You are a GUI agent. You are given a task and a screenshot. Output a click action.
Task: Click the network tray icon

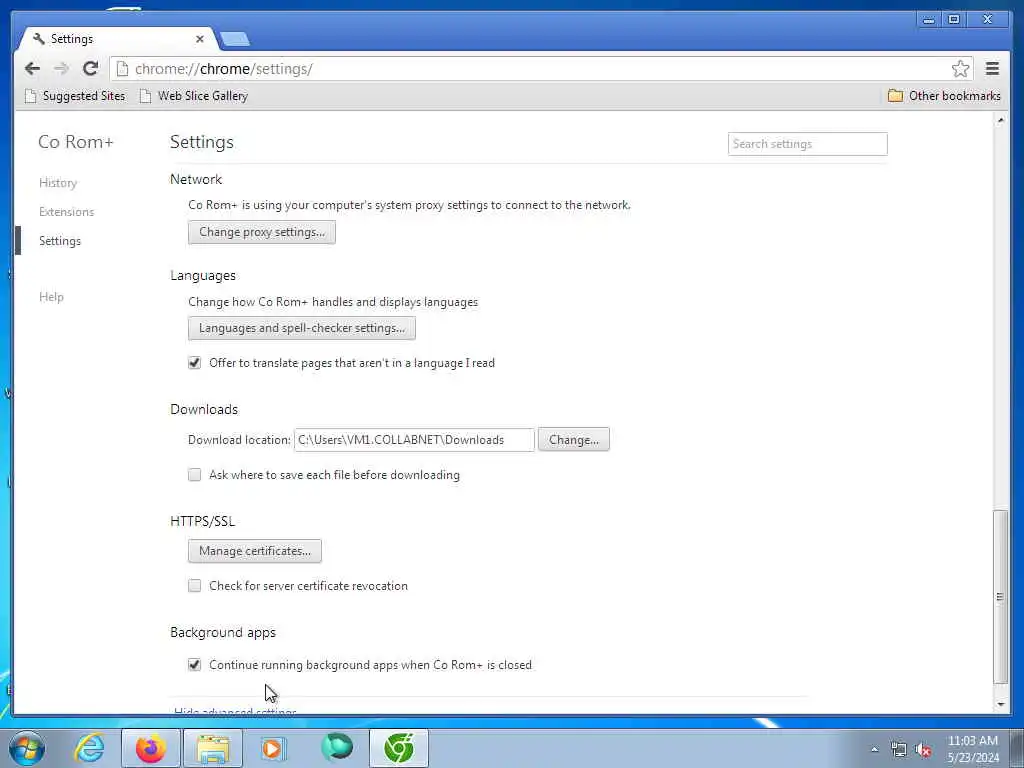point(899,750)
